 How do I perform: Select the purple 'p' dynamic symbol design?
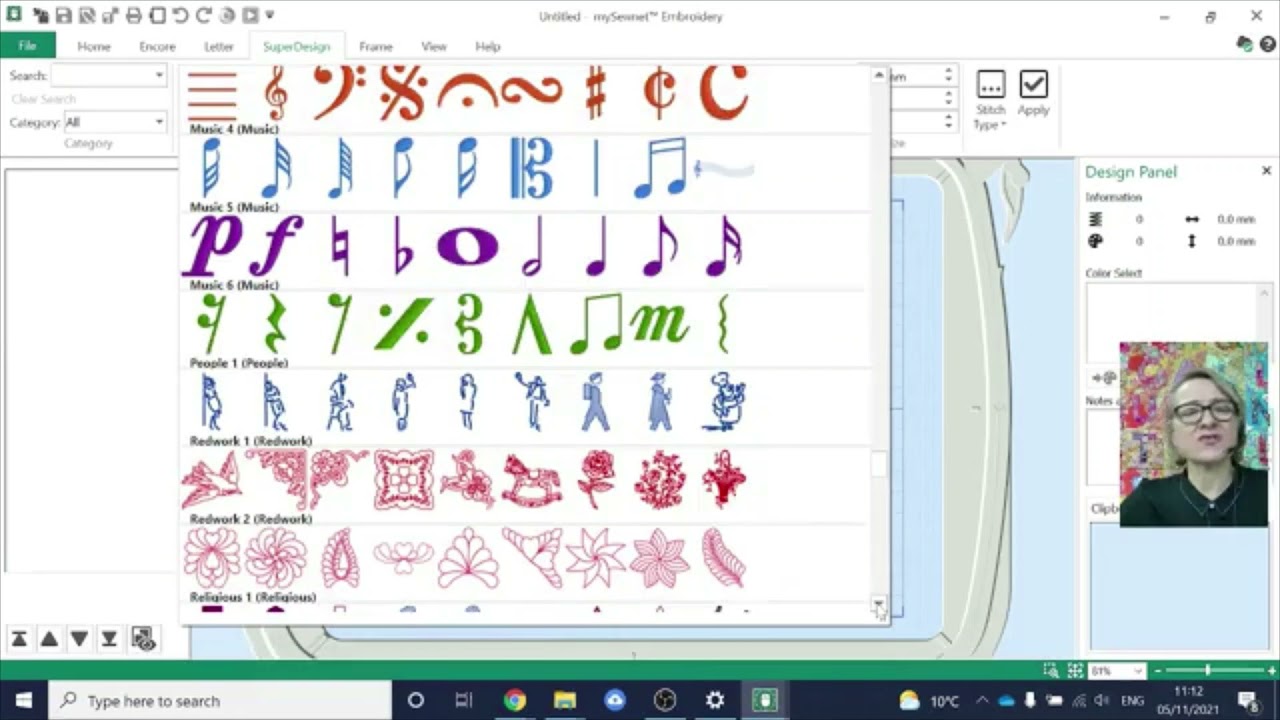click(x=213, y=247)
